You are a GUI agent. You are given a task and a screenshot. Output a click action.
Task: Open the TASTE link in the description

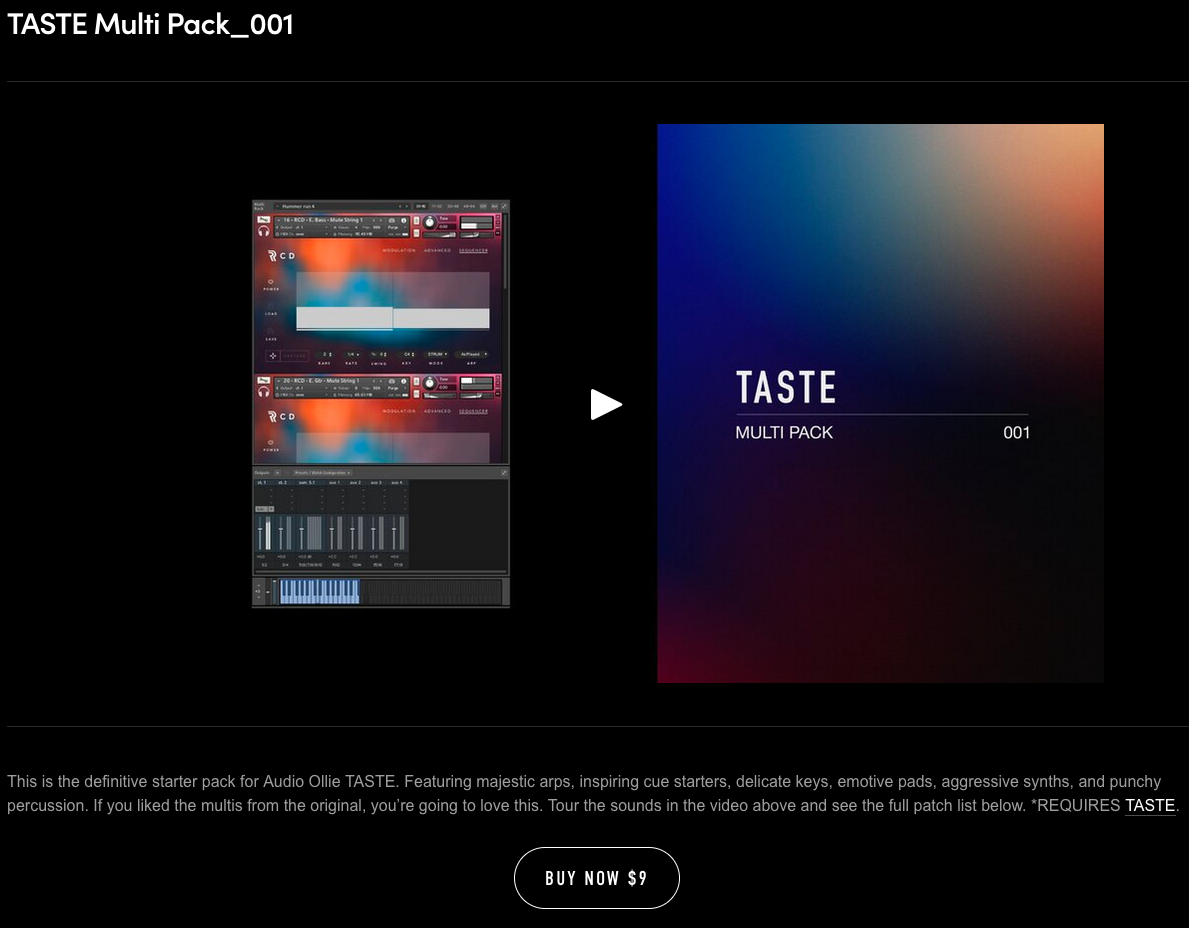click(x=1150, y=805)
